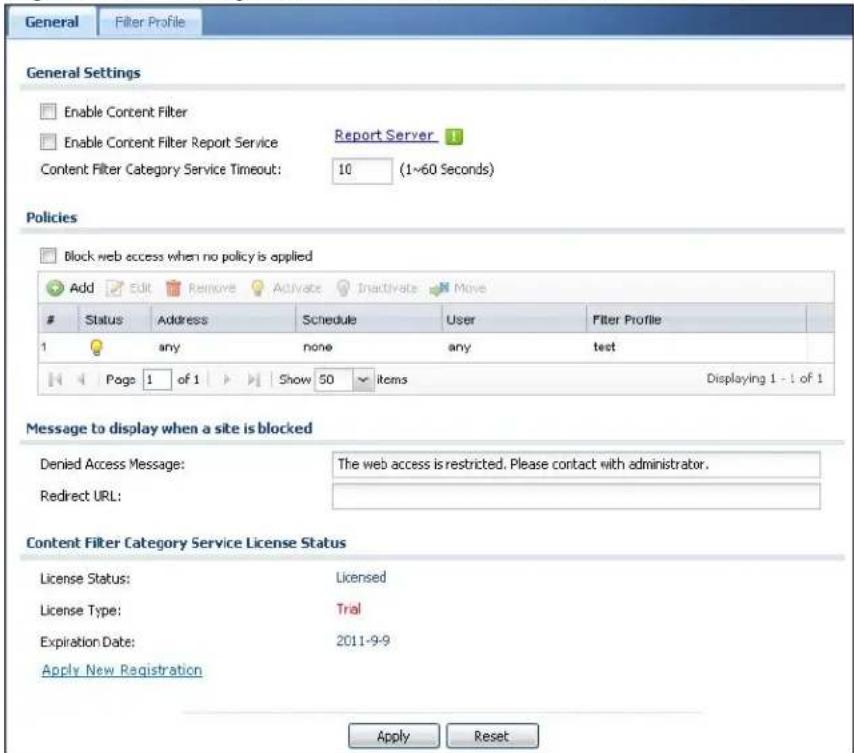Go to the last page of policies
This screenshot has width=854, height=753.
[254, 379]
